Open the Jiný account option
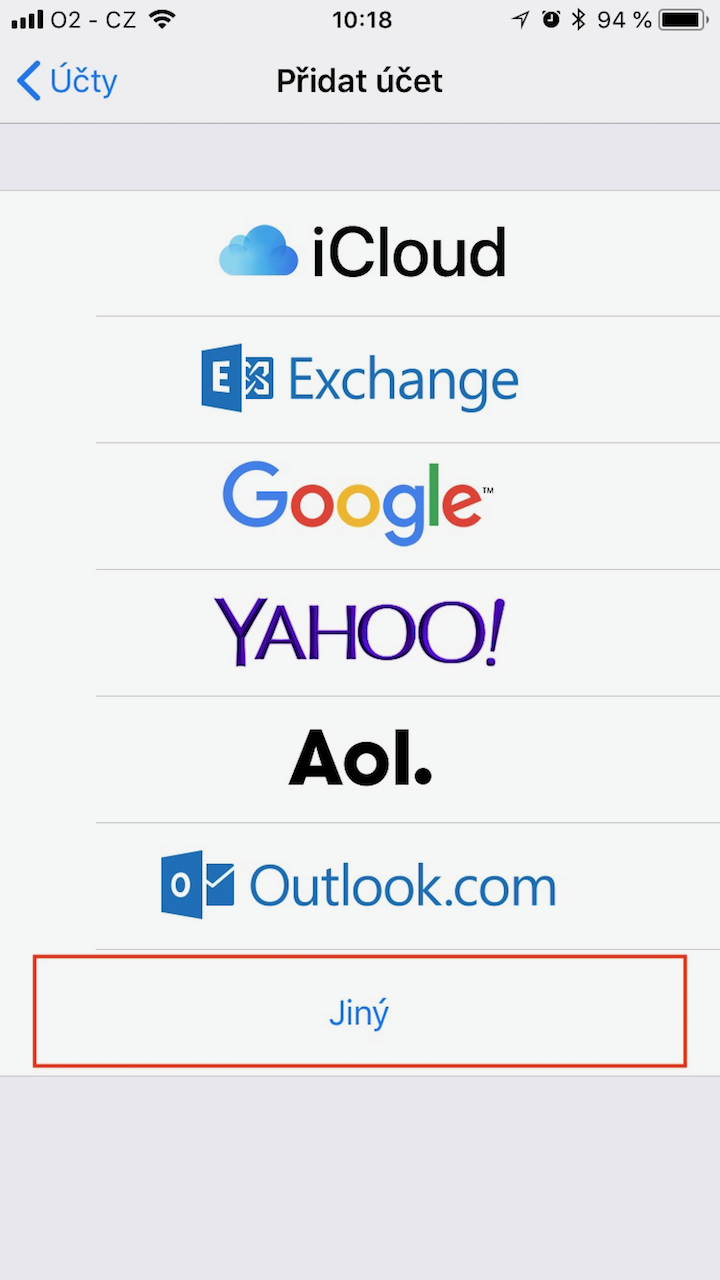This screenshot has height=1280, width=720. pyautogui.click(x=360, y=1012)
